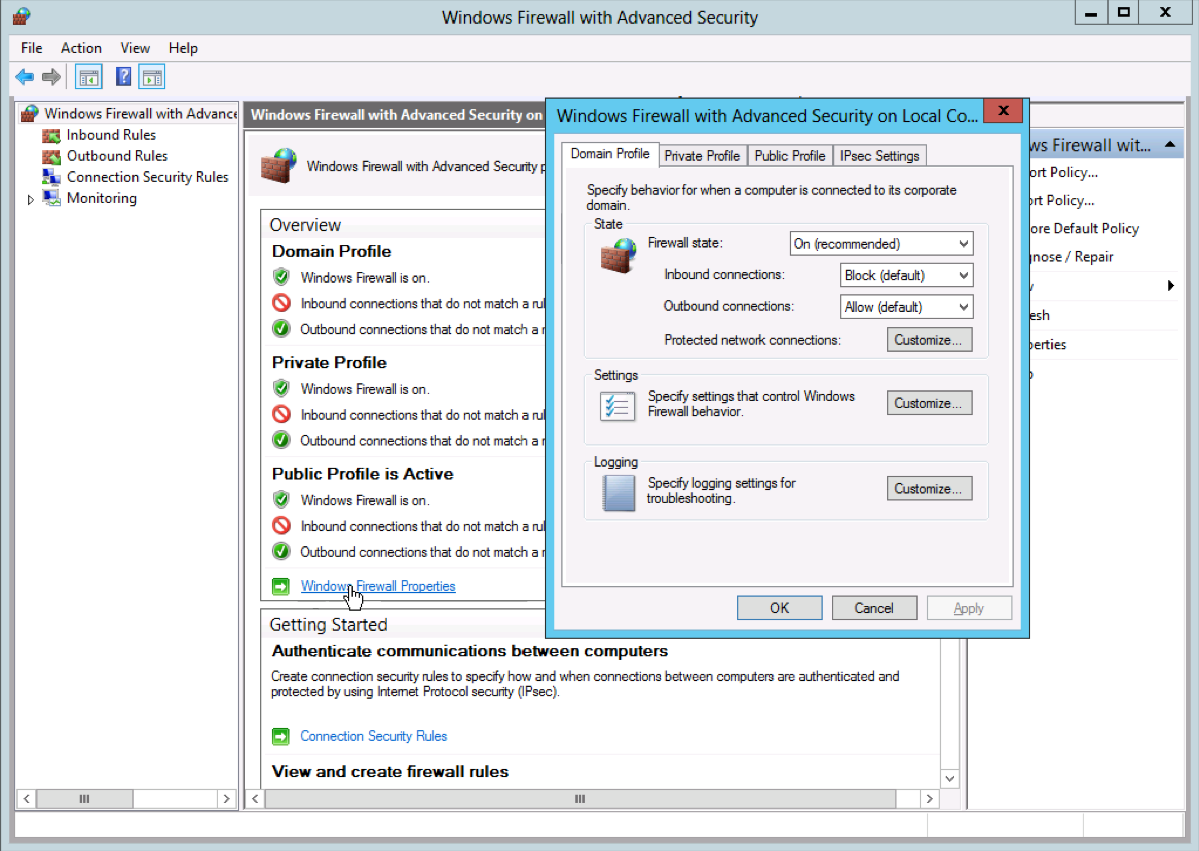Viewport: 1199px width, 851px height.
Task: Open the Inbound connections dropdown
Action: (906, 275)
